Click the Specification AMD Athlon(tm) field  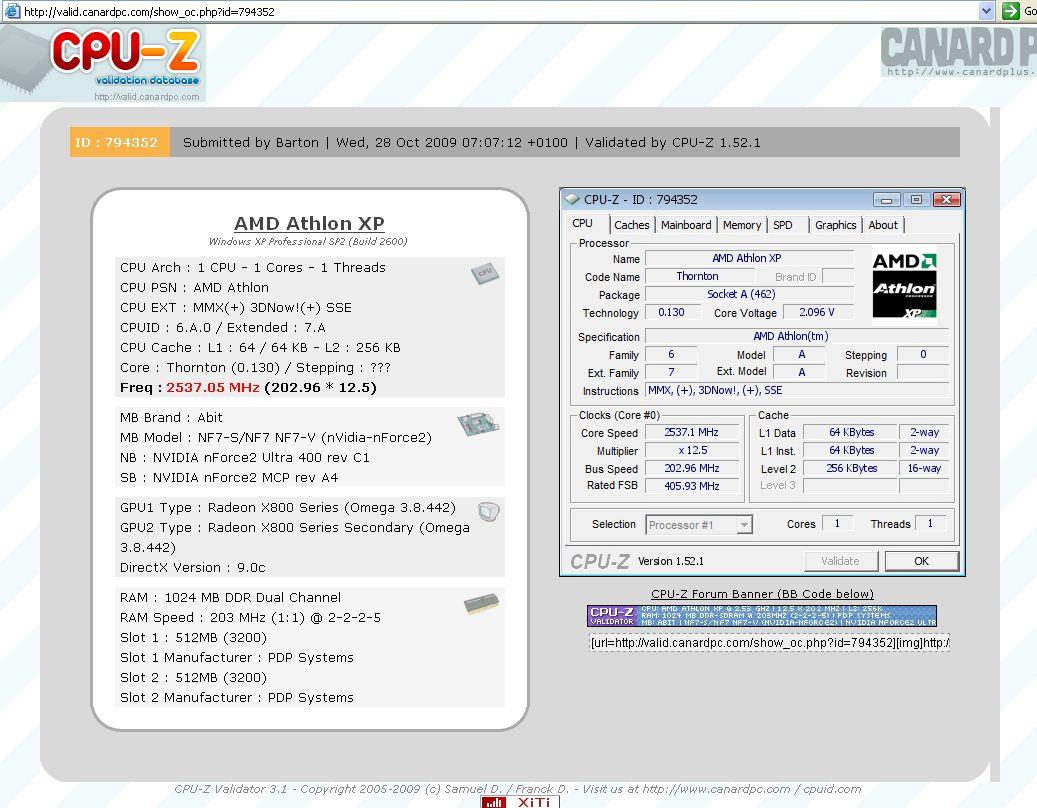coord(797,337)
